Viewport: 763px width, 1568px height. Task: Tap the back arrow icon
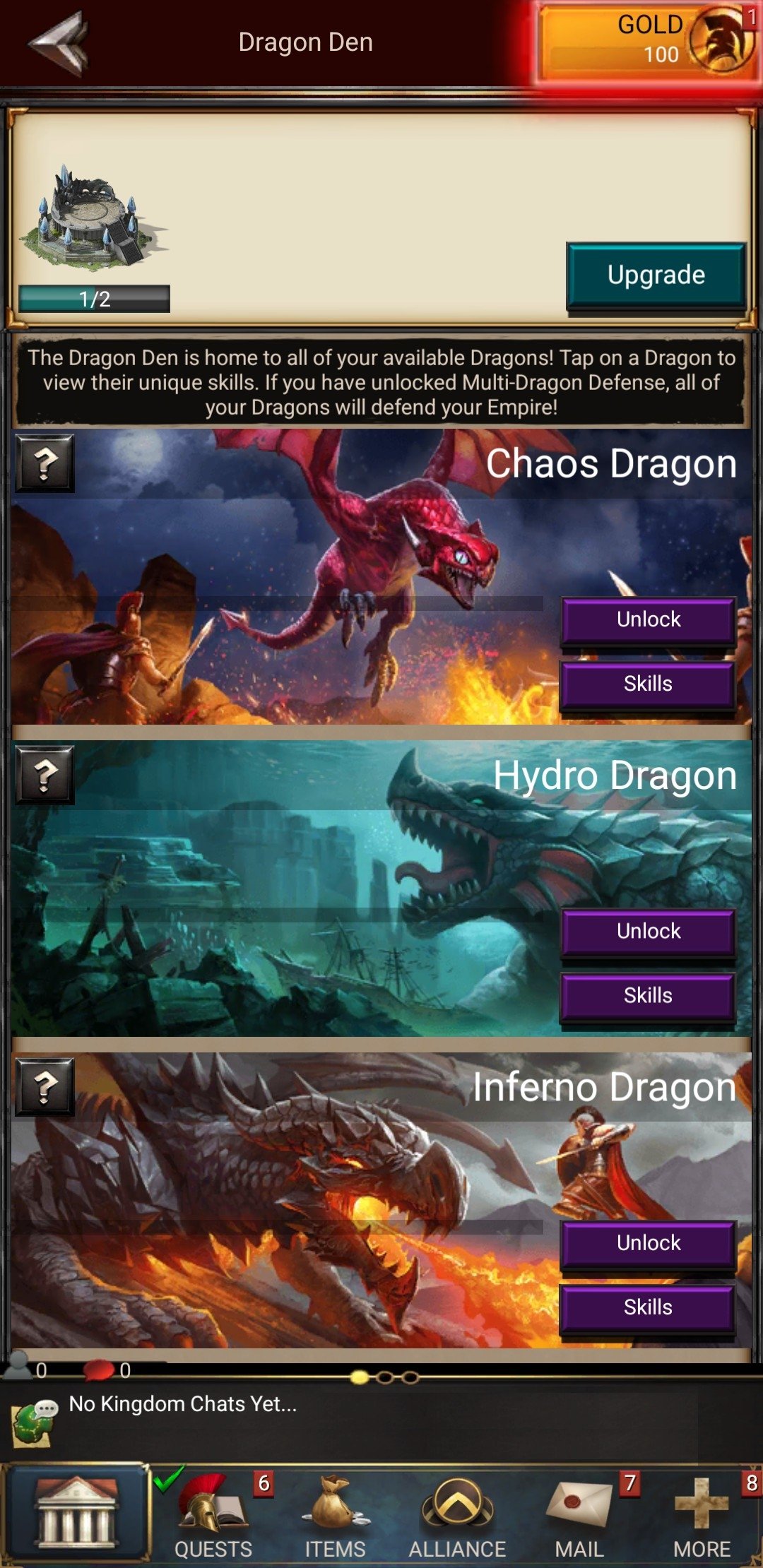(x=59, y=42)
